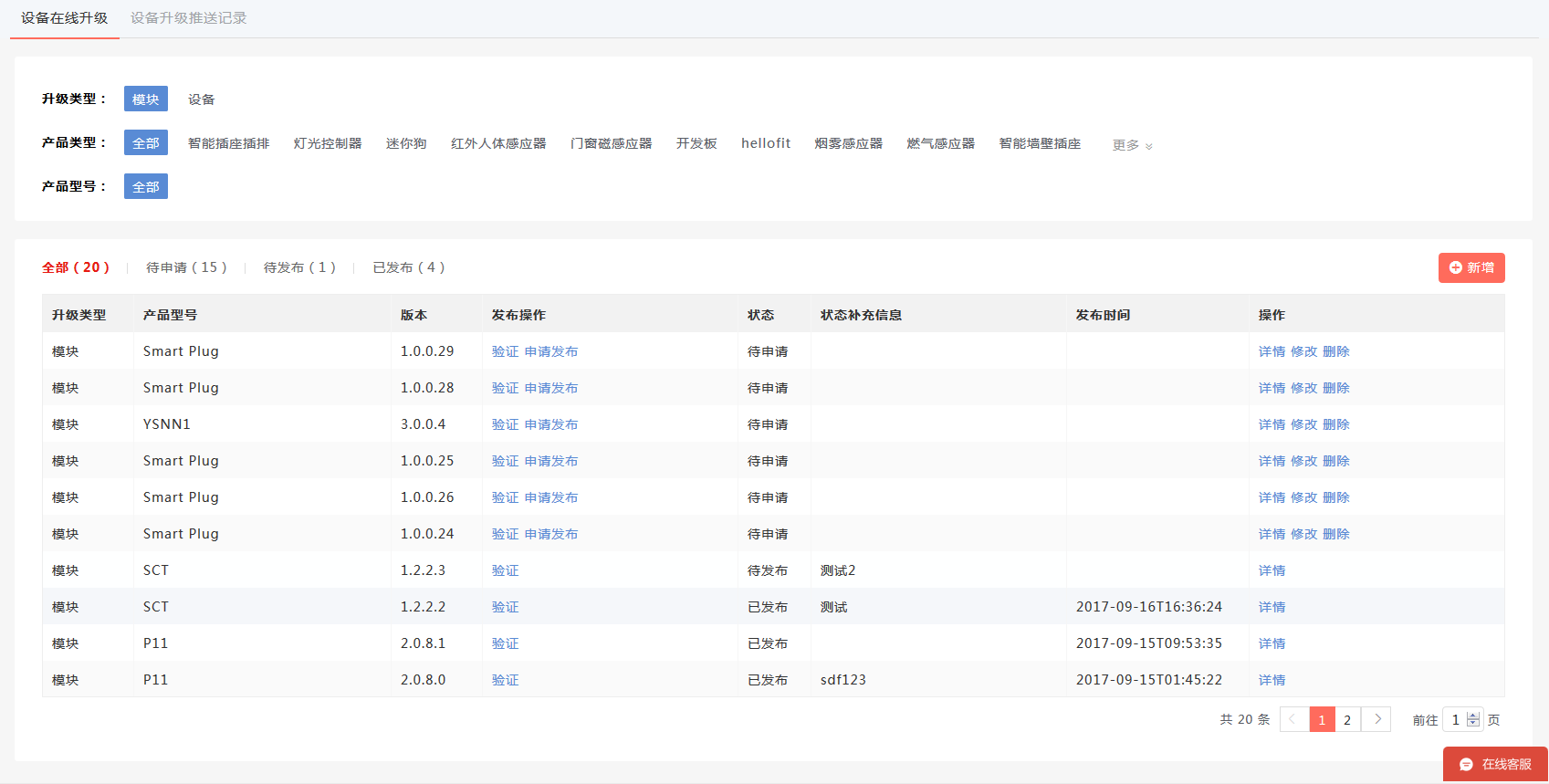Select 全部 in product type row
Image resolution: width=1549 pixels, height=784 pixels.
click(146, 142)
